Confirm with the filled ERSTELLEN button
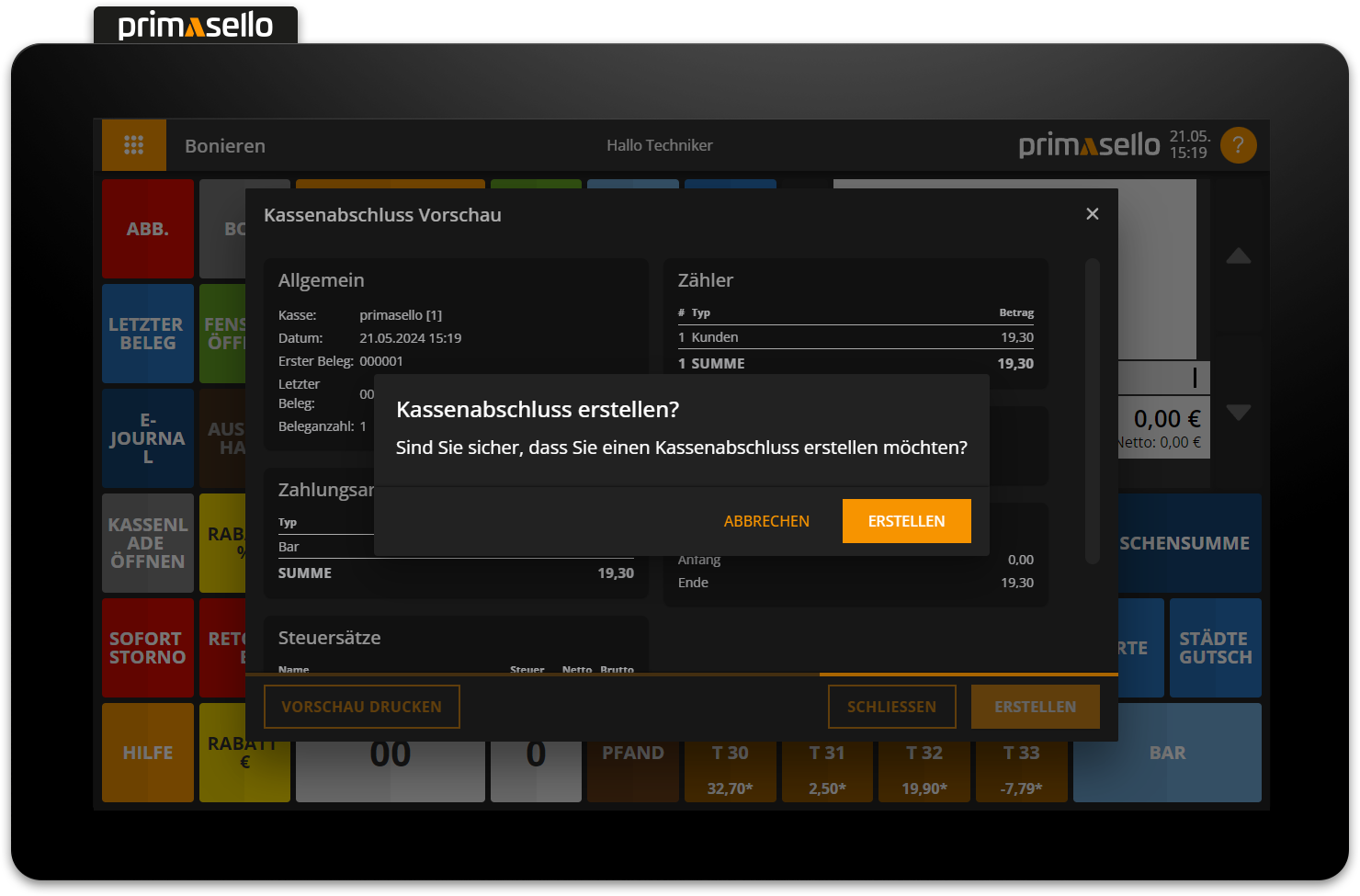 906,521
